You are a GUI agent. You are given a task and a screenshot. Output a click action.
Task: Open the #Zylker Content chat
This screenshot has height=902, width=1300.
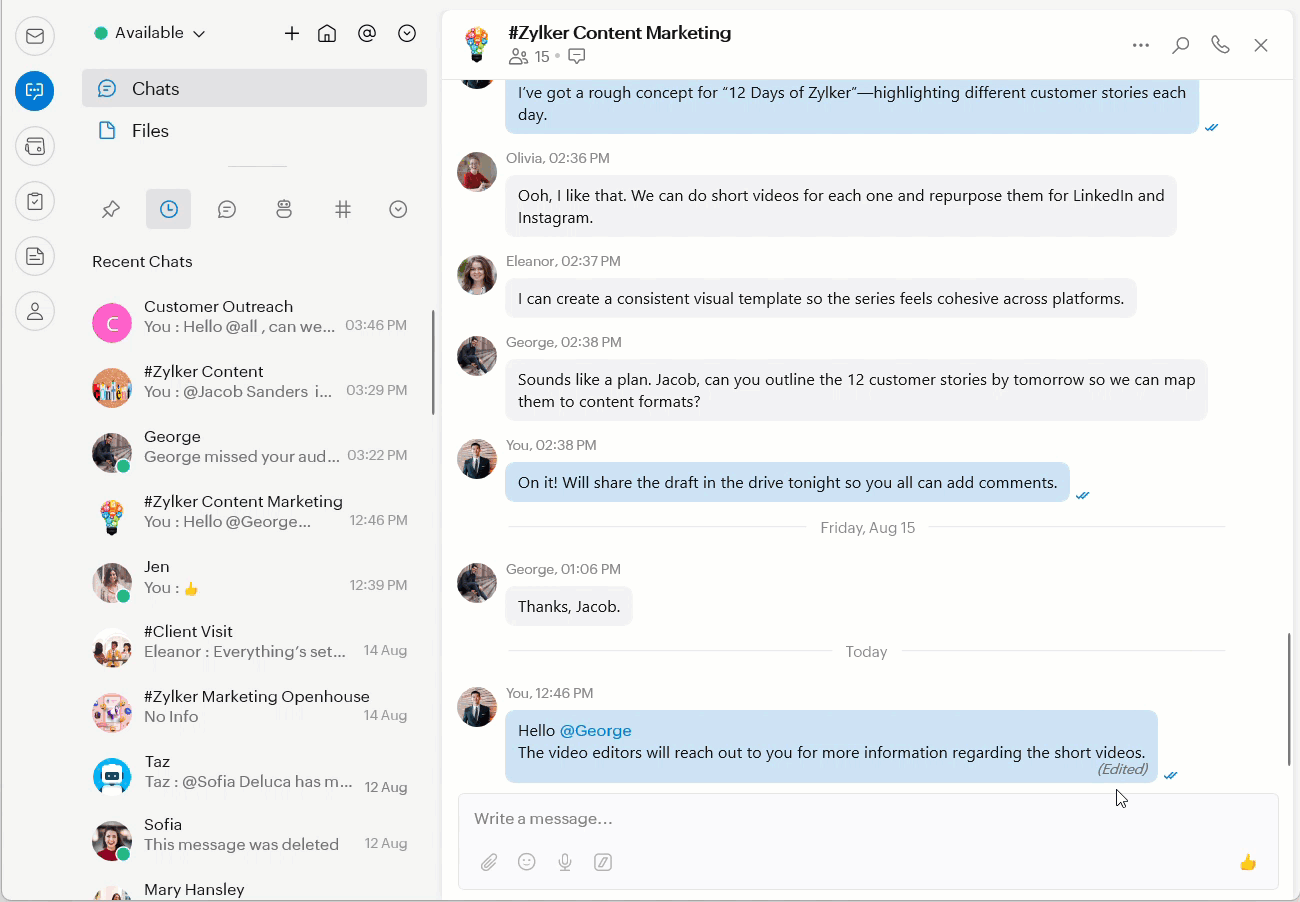tap(255, 388)
